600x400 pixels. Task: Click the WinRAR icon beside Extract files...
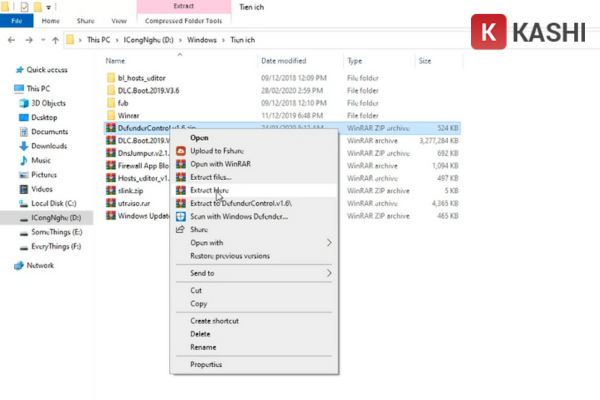click(181, 176)
